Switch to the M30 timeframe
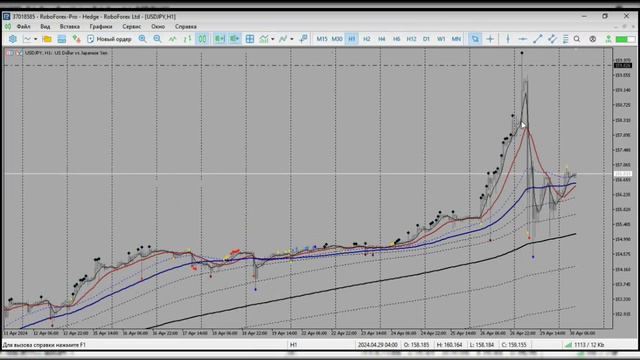The height and width of the screenshot is (360, 640). [337, 39]
